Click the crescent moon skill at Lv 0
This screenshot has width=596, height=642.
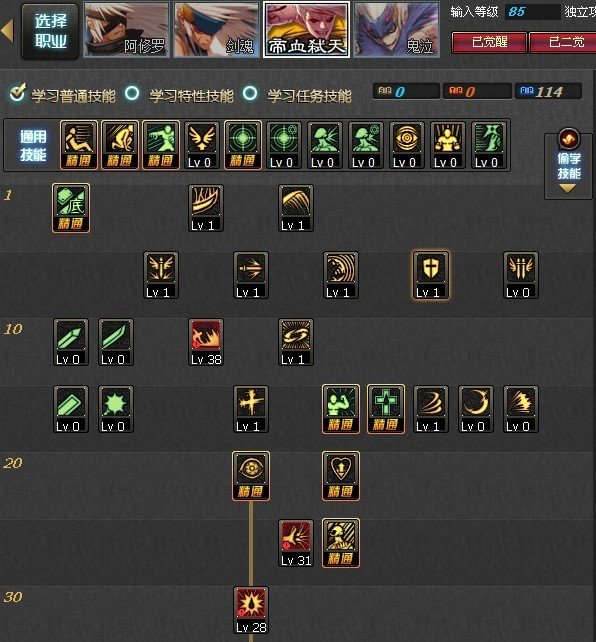(476, 409)
